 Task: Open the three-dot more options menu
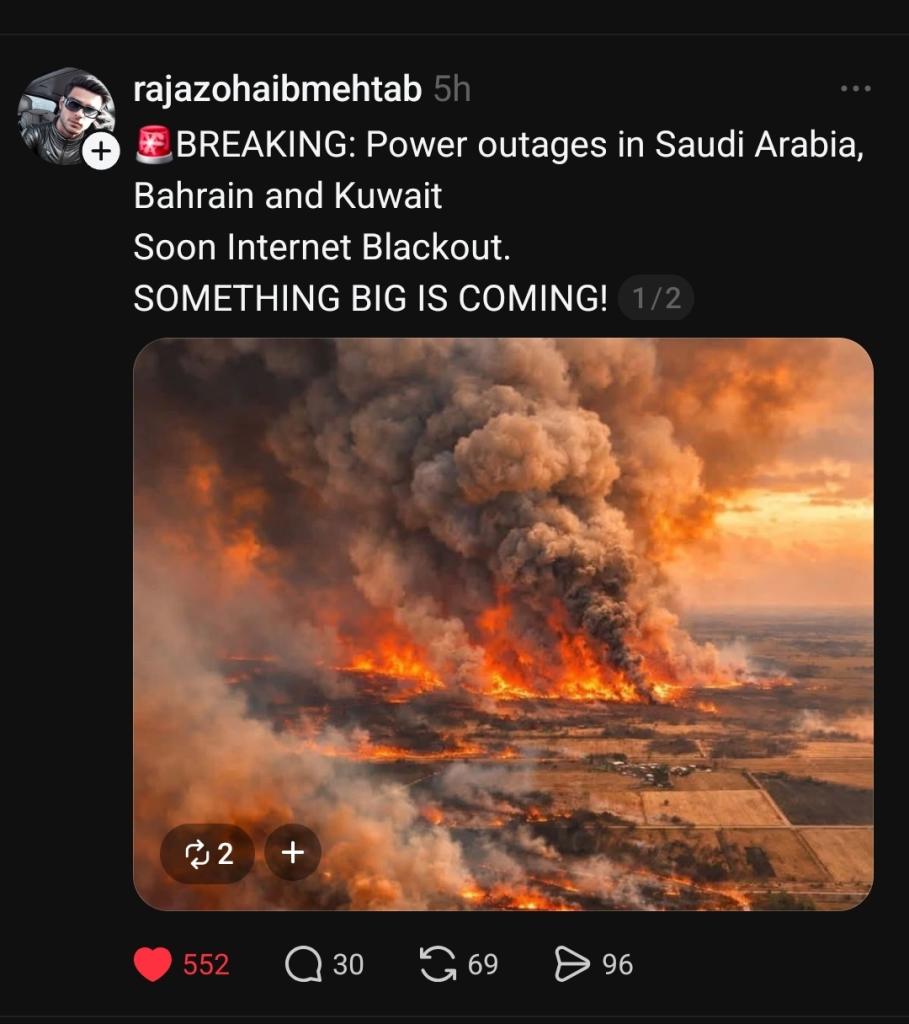[x=855, y=90]
